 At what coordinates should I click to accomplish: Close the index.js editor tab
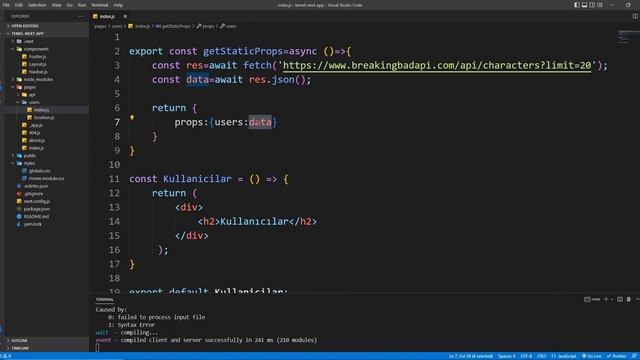[x=125, y=16]
